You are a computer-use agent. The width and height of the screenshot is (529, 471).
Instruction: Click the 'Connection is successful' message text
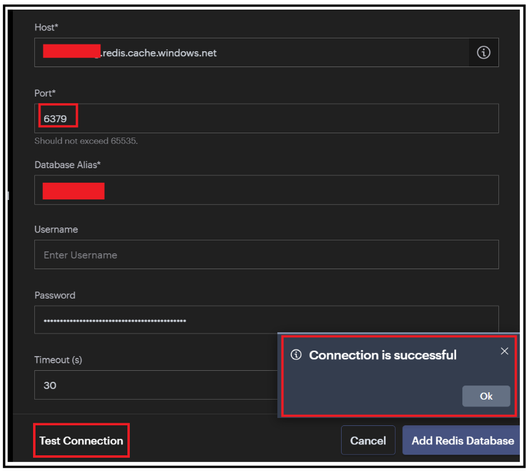(x=383, y=355)
